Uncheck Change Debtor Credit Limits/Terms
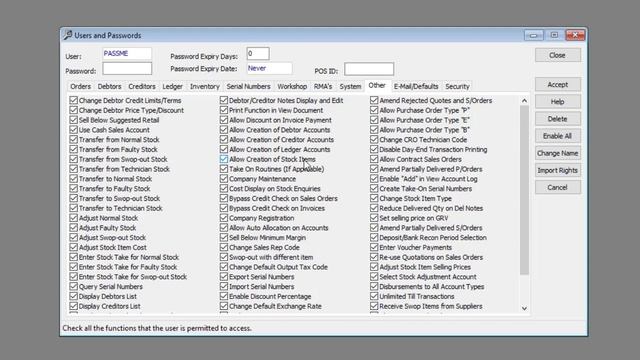This screenshot has height=360, width=640. click(73, 100)
